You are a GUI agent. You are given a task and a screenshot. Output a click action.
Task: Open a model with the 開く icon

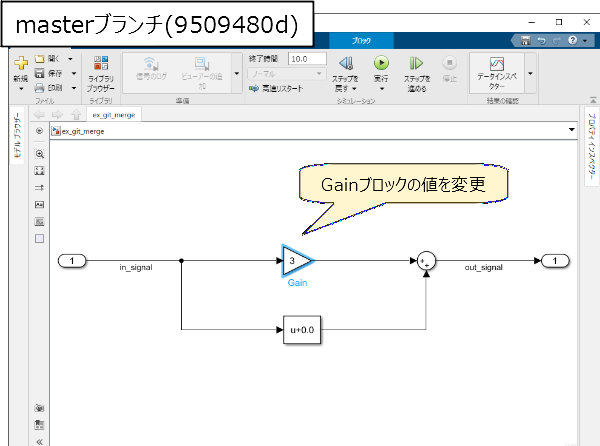click(x=39, y=59)
